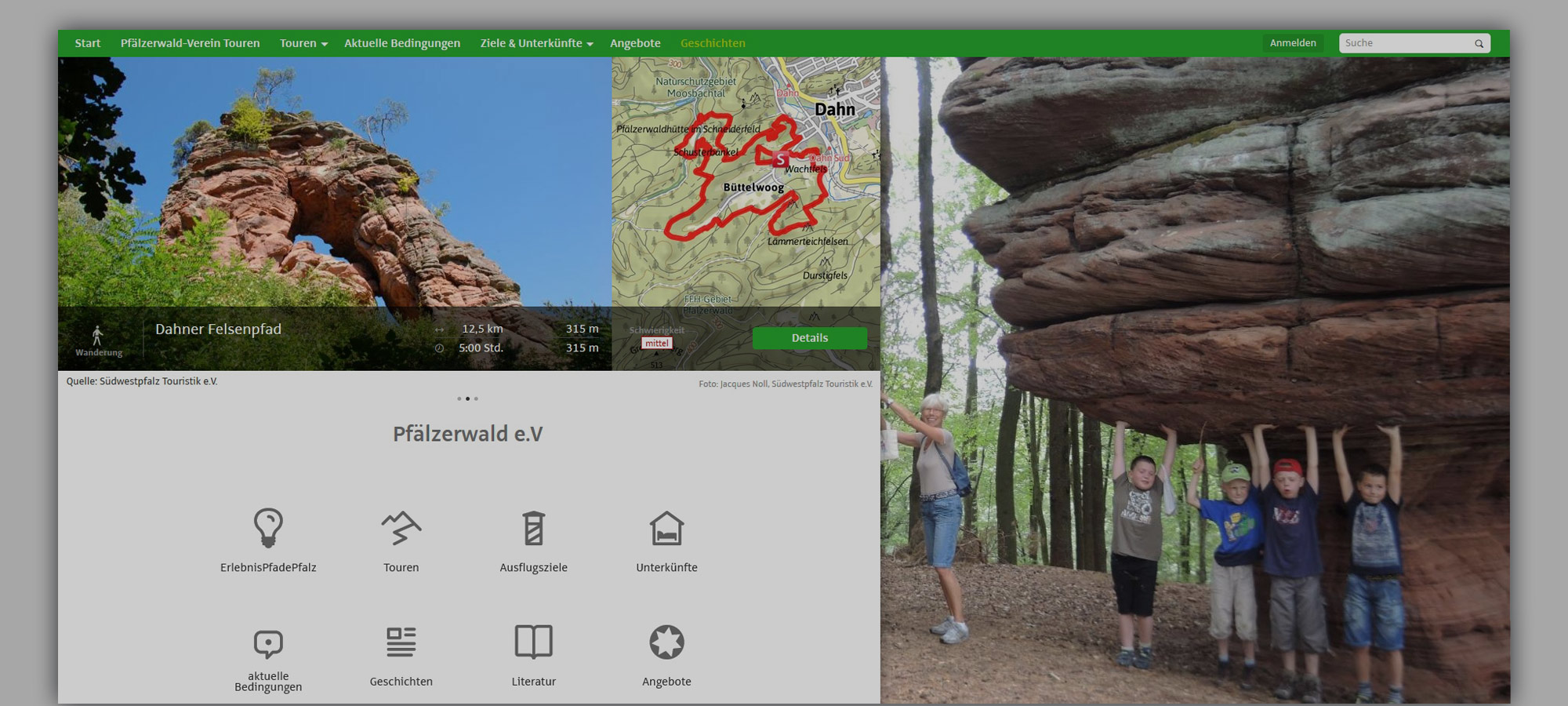Expand the Ziele & Unterkünfte dropdown
Viewport: 1568px width, 706px height.
[536, 43]
